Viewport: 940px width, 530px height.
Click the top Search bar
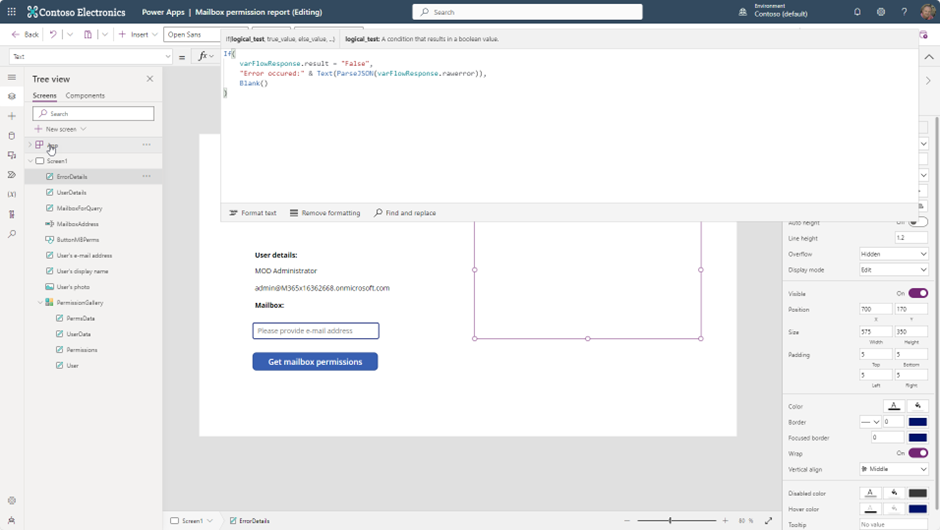528,11
